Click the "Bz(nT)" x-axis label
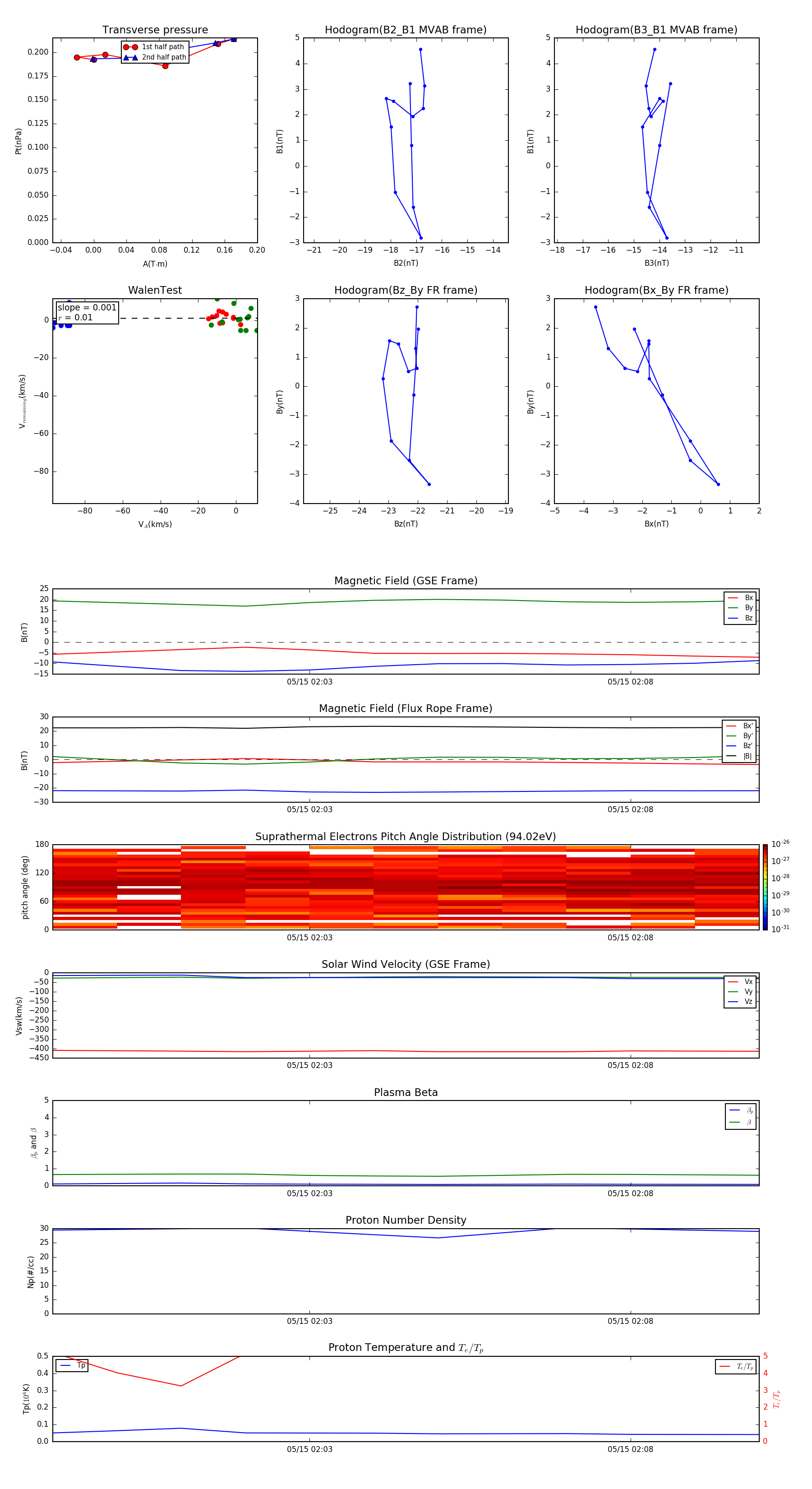Screen dimensions: 812x1489 (406, 524)
